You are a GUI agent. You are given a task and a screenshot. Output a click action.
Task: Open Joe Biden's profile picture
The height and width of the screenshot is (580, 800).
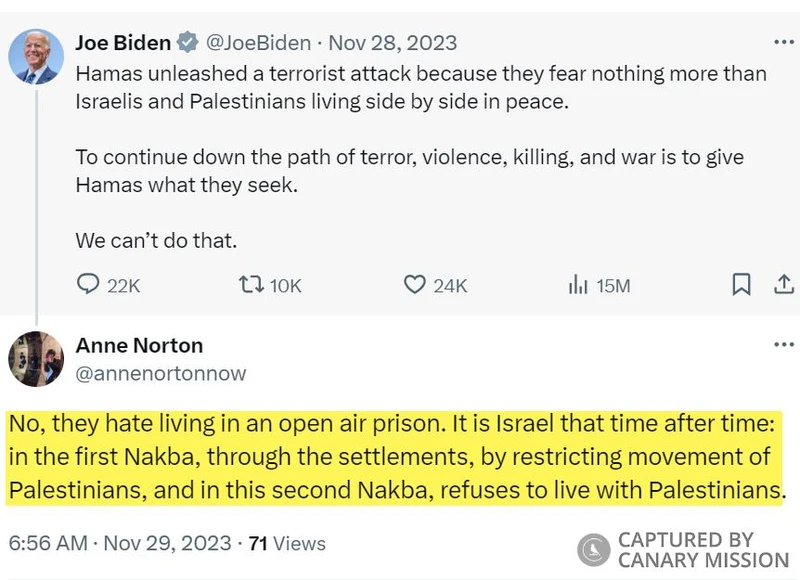(x=36, y=57)
